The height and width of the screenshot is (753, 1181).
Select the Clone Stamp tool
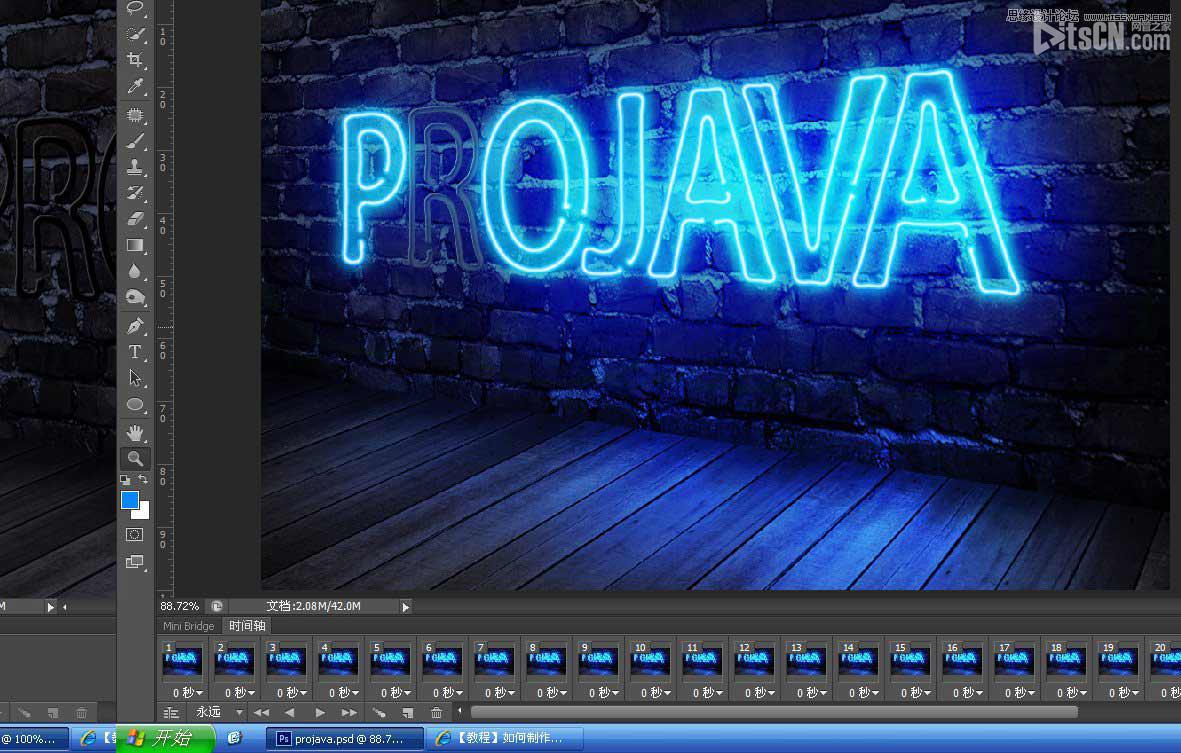[x=133, y=166]
